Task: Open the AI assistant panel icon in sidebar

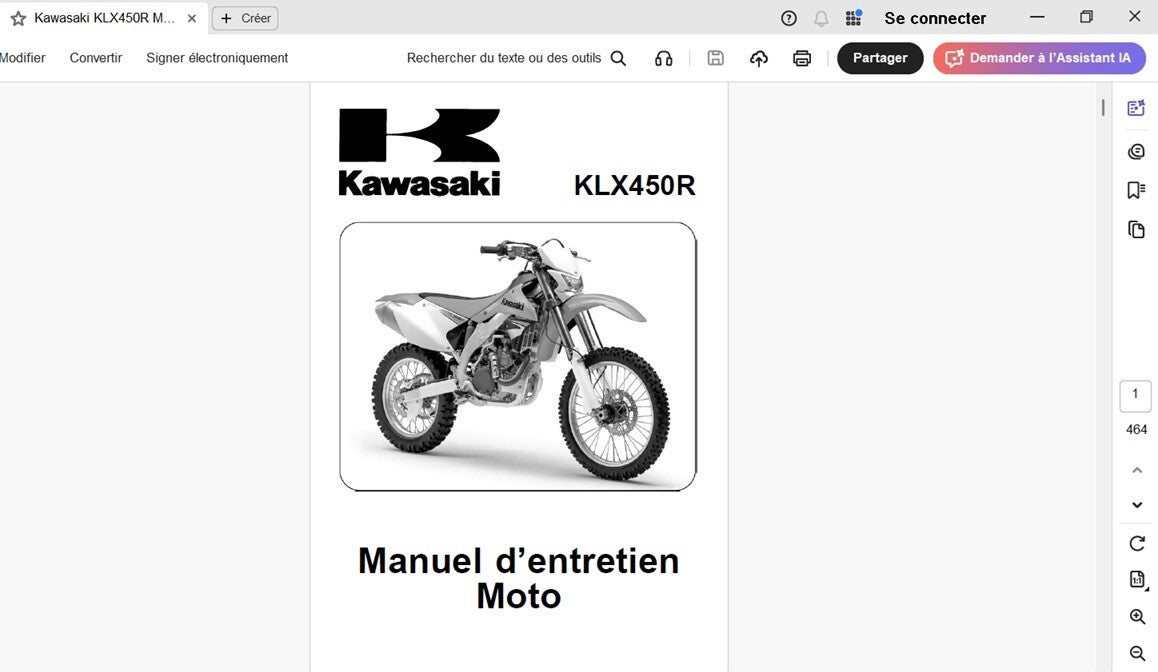Action: coord(1137,108)
